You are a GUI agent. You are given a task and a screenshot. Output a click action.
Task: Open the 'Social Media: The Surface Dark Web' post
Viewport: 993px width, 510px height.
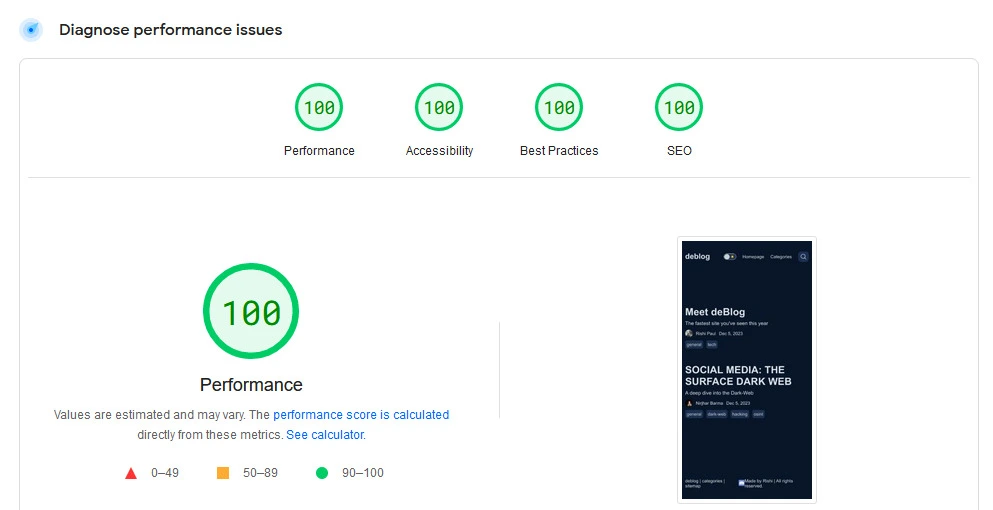coord(737,376)
